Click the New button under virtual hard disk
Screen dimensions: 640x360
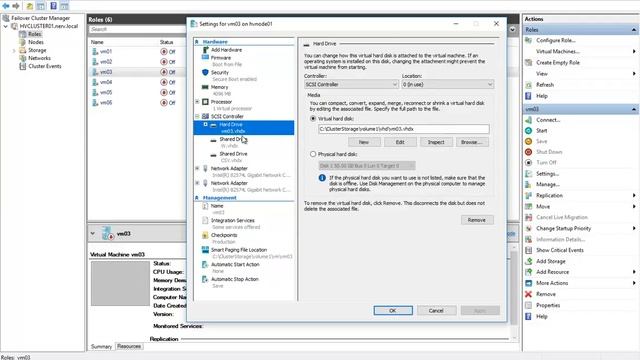[x=364, y=142]
